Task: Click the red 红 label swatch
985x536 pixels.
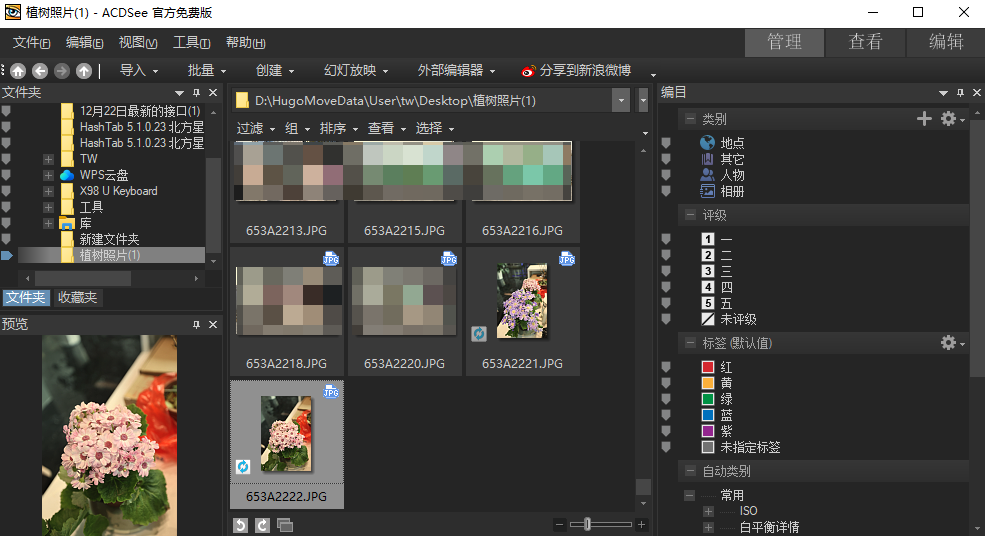Action: 708,367
